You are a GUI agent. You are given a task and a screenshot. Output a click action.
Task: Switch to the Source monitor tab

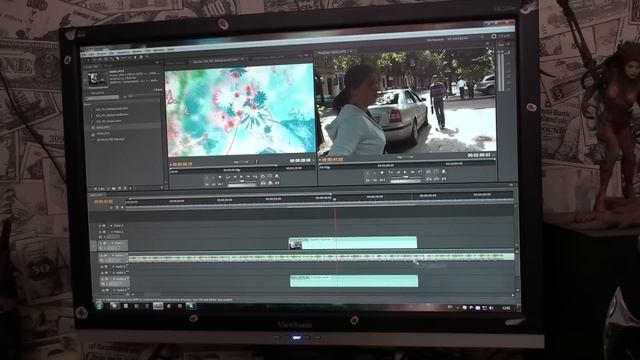click(215, 61)
